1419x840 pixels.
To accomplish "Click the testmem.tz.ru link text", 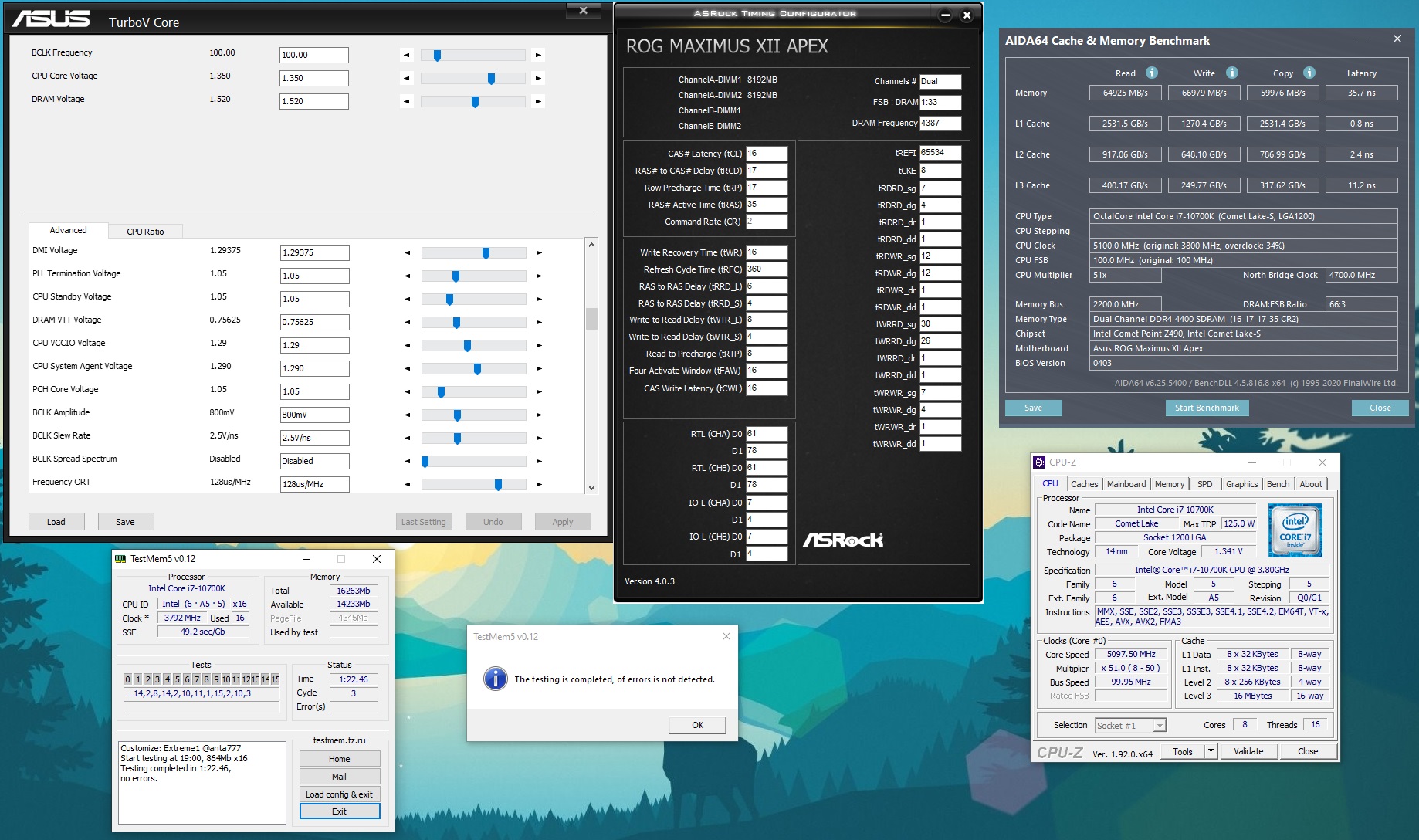I will pyautogui.click(x=339, y=740).
